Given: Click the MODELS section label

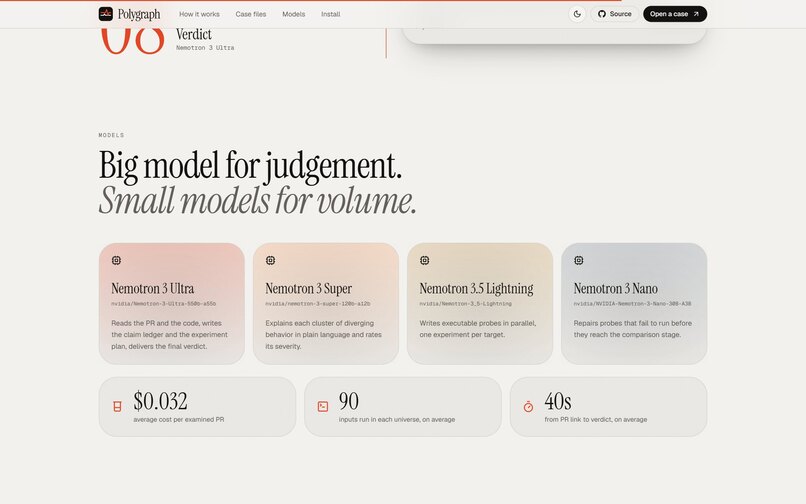Looking at the screenshot, I should click(x=112, y=135).
